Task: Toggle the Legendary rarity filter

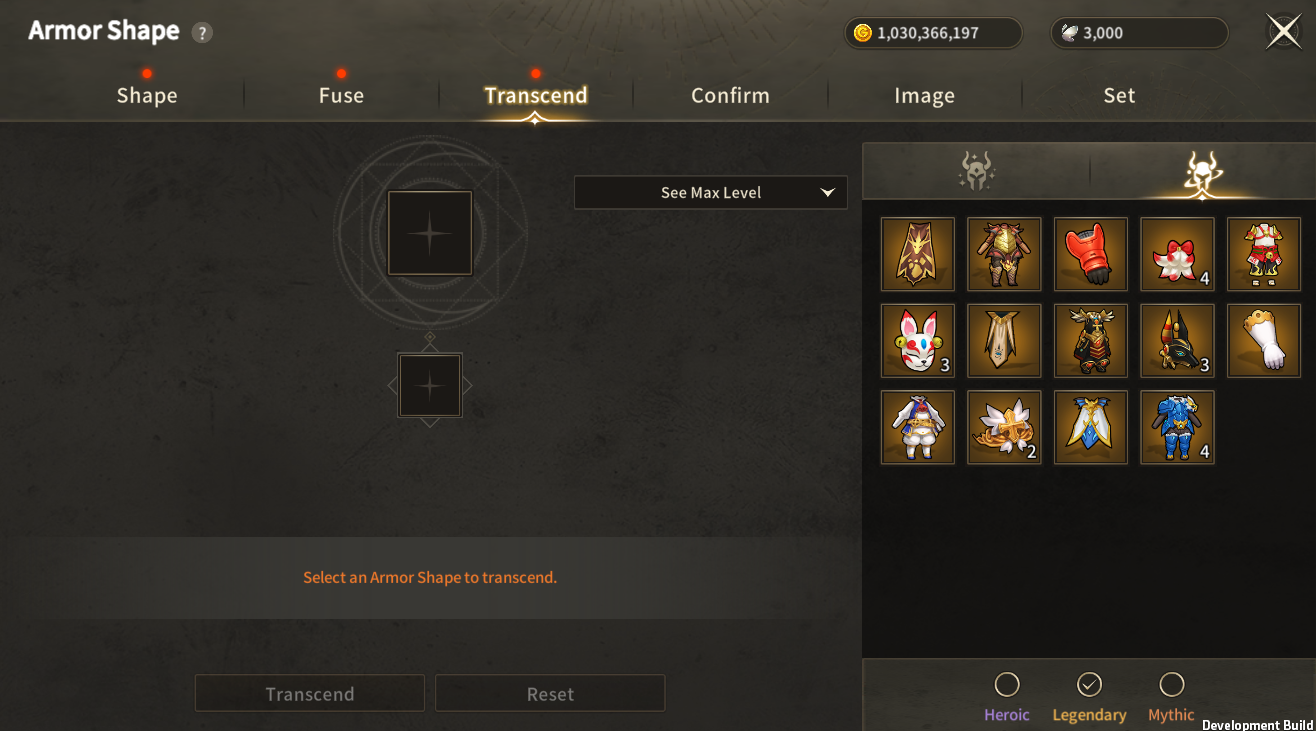Action: click(x=1089, y=684)
